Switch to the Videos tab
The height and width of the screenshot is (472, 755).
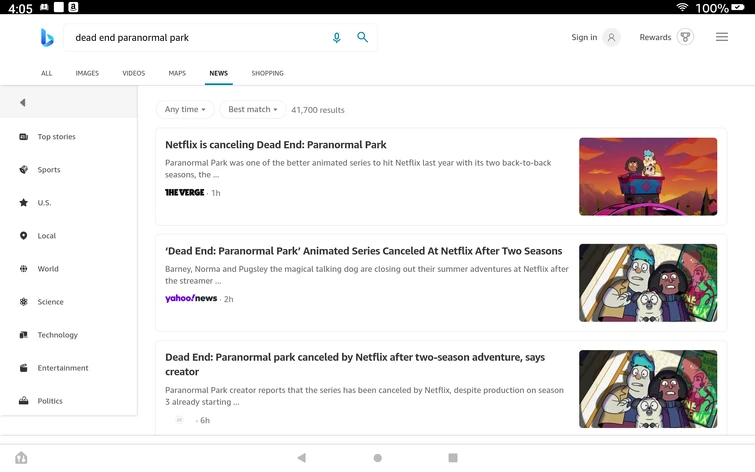coord(133,73)
